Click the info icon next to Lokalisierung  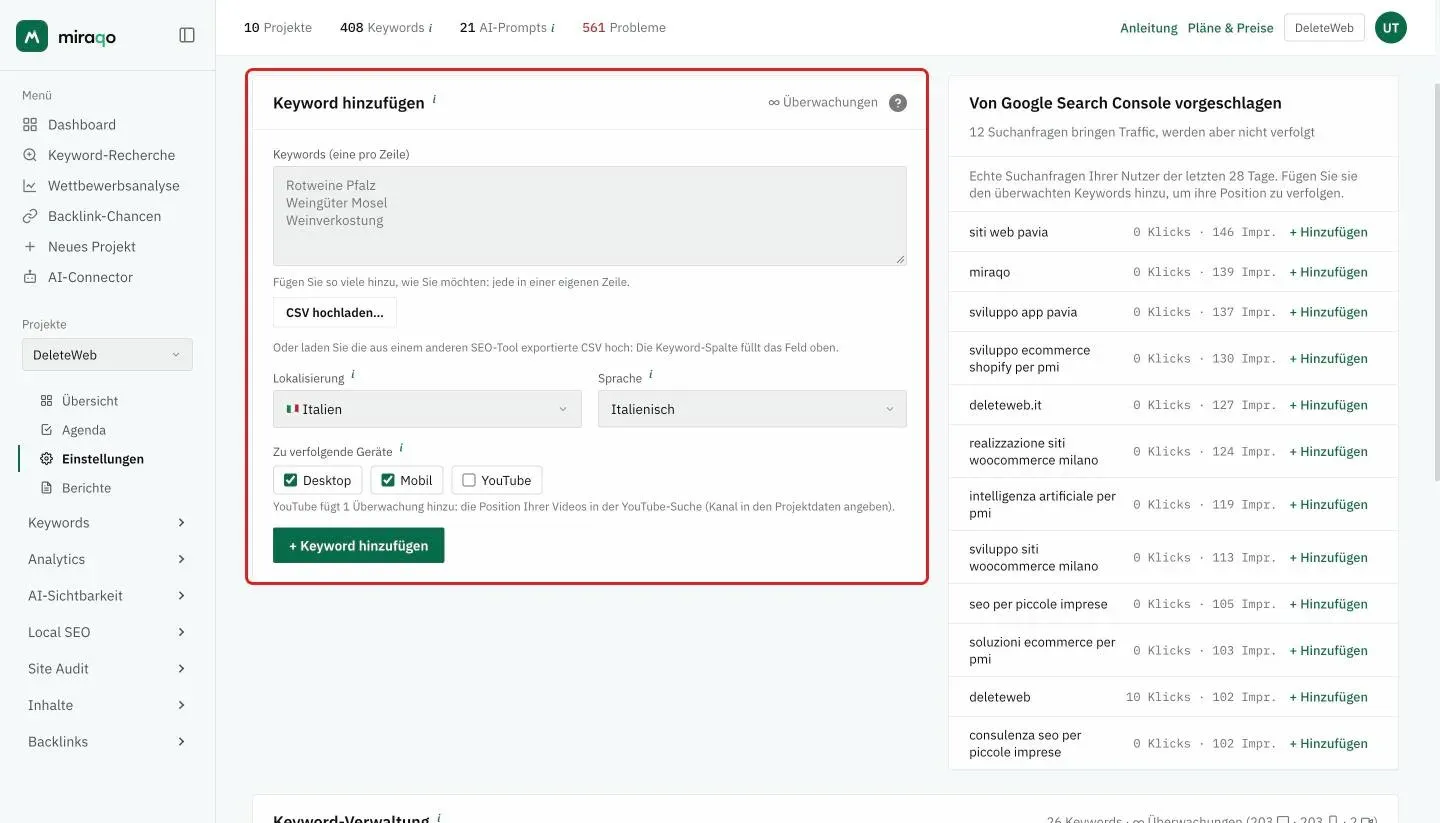pos(353,376)
